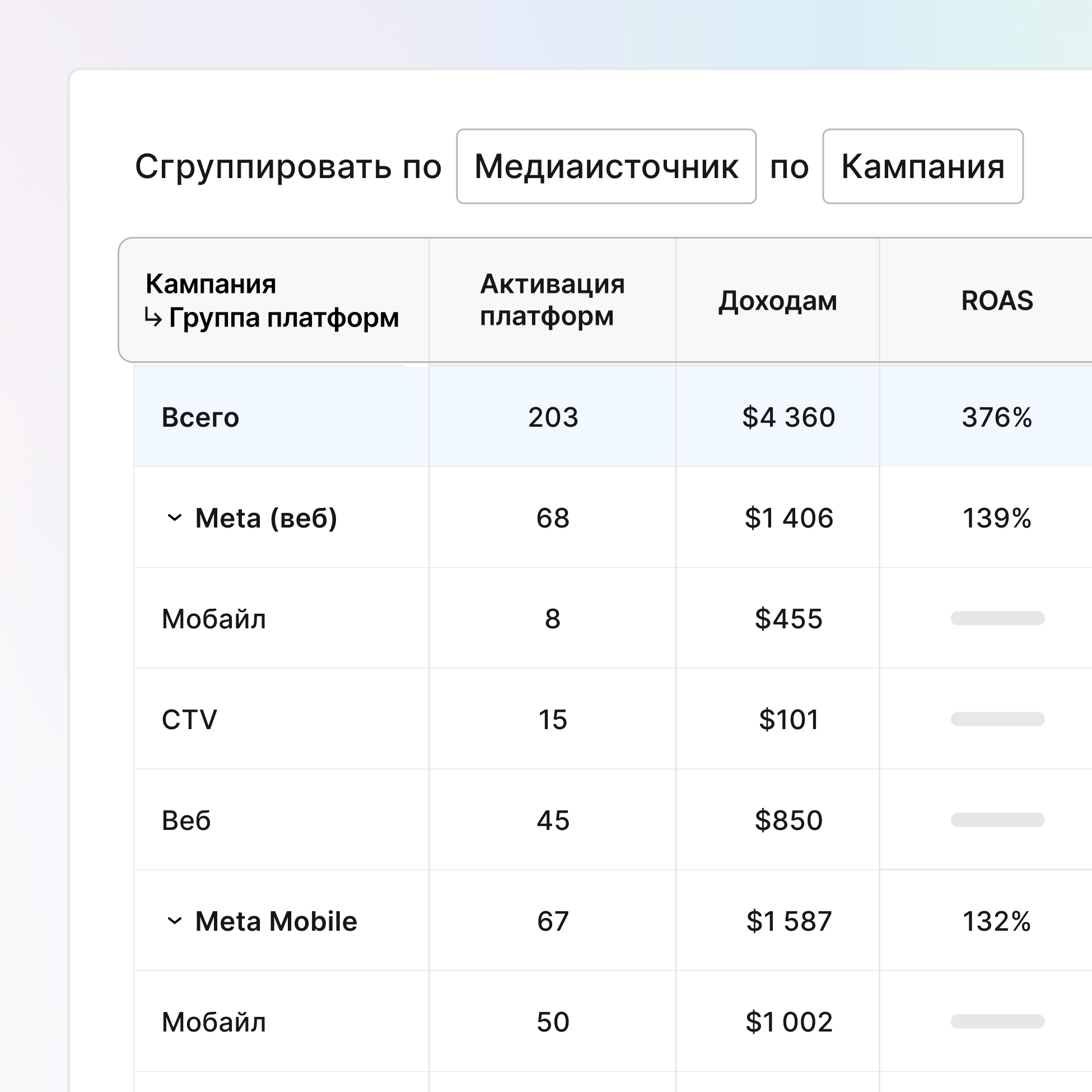Sort by Активация платформ column header

552,300
